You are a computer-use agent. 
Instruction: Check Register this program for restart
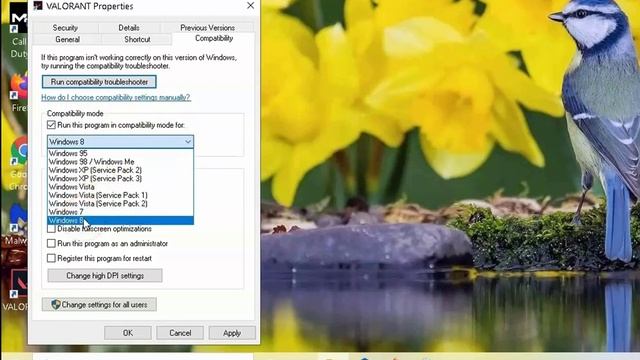[51, 258]
